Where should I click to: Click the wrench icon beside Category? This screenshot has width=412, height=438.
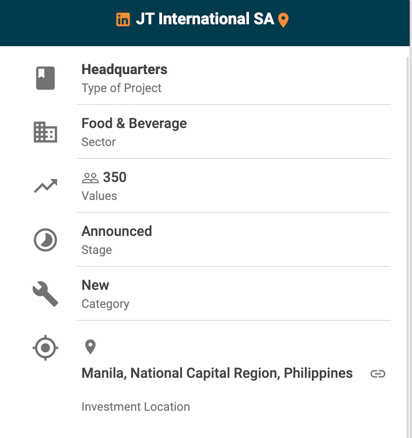pyautogui.click(x=45, y=294)
